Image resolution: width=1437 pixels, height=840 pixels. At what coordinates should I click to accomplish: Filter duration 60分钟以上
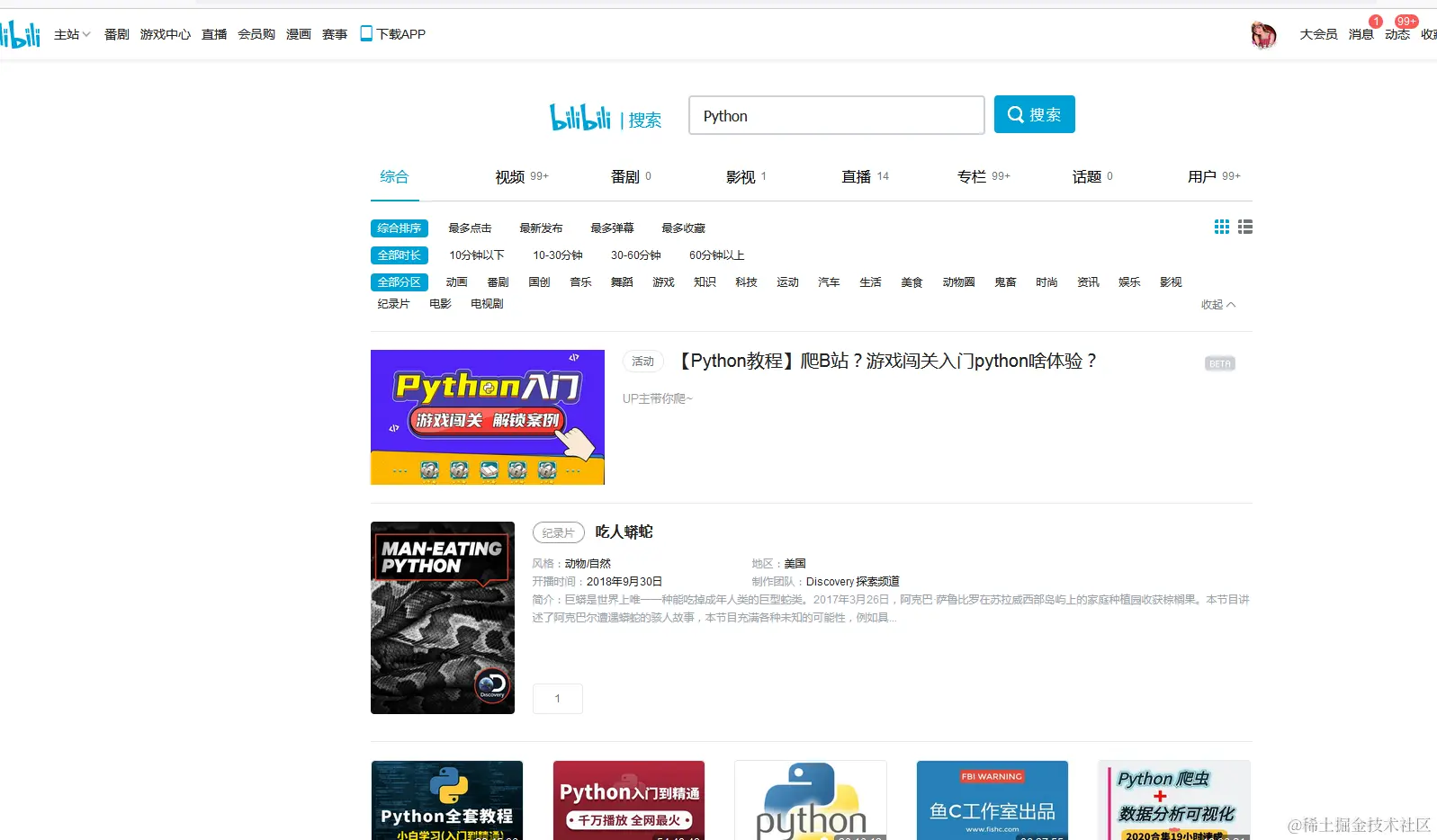pos(717,255)
